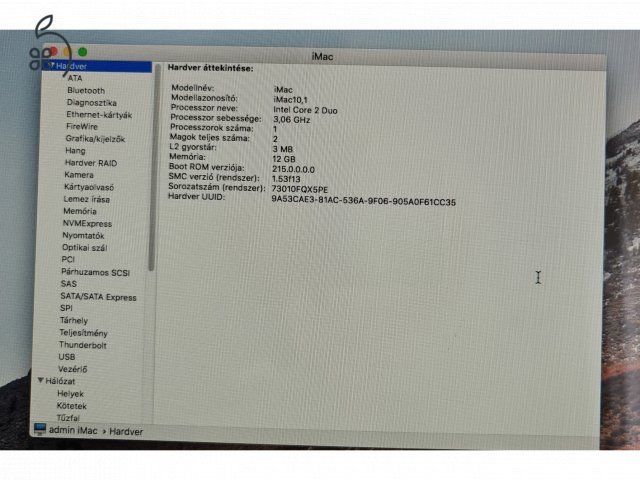The image size is (640, 480).
Task: Open Nyomtatók entry
Action: 83,236
